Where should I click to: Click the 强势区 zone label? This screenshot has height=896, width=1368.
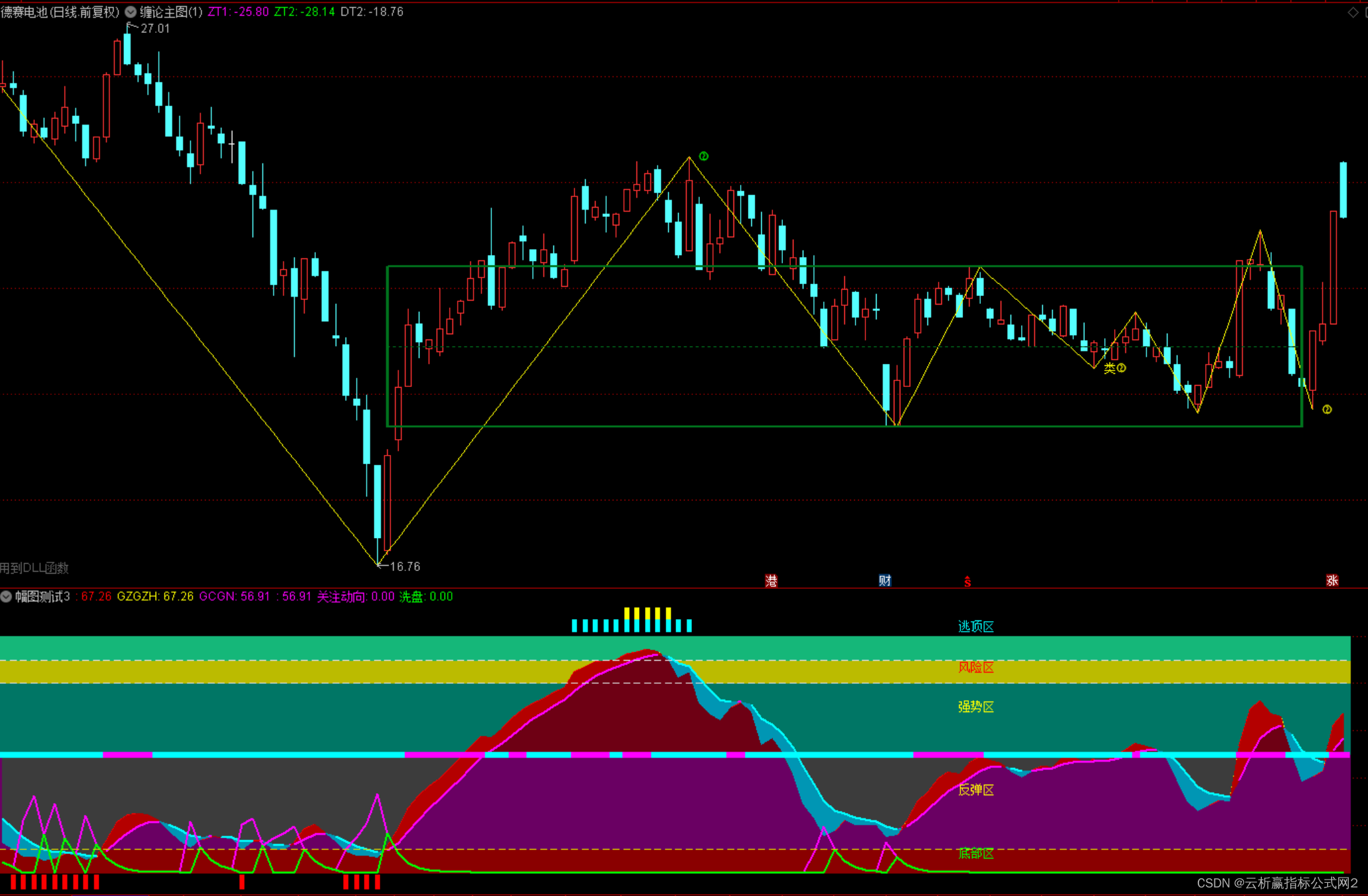976,707
